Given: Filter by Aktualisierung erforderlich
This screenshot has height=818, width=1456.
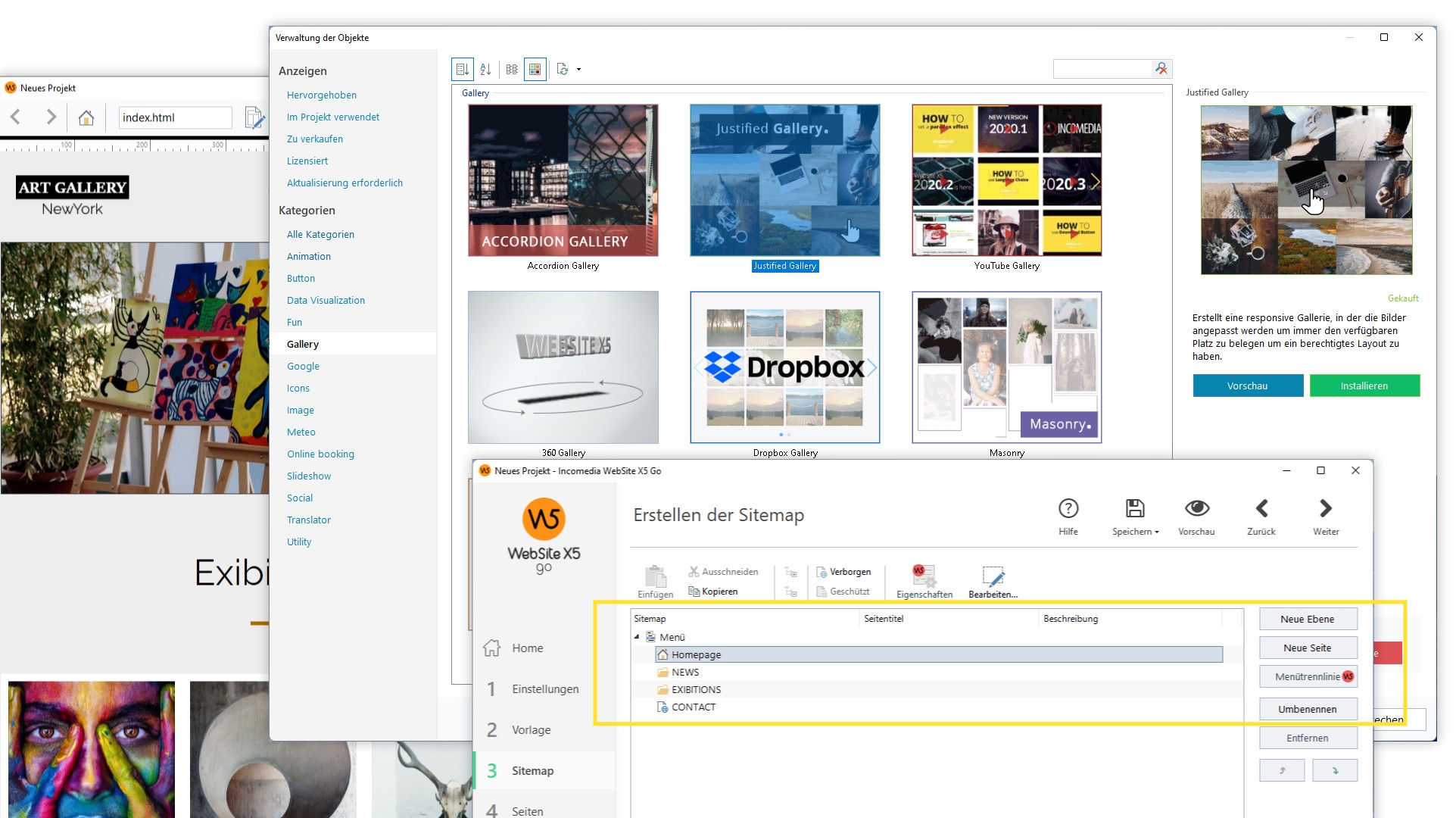Looking at the screenshot, I should 345,183.
